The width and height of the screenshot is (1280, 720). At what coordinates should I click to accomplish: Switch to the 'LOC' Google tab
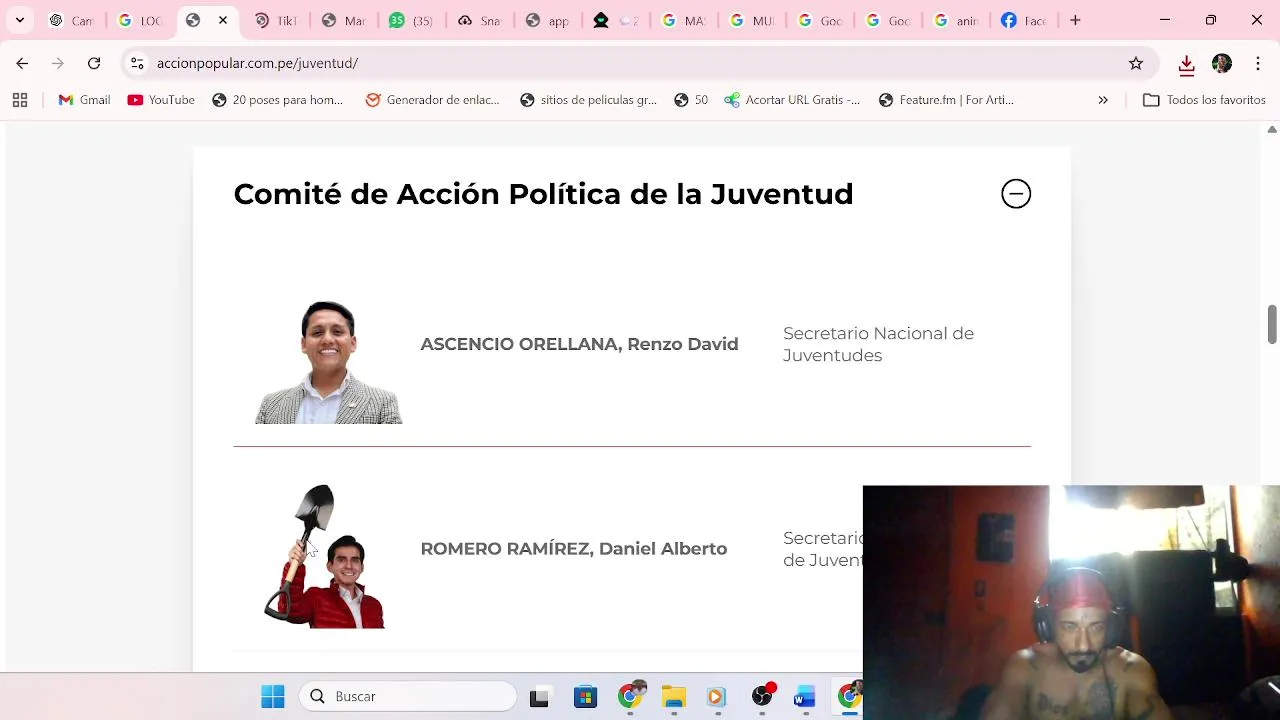[x=139, y=20]
